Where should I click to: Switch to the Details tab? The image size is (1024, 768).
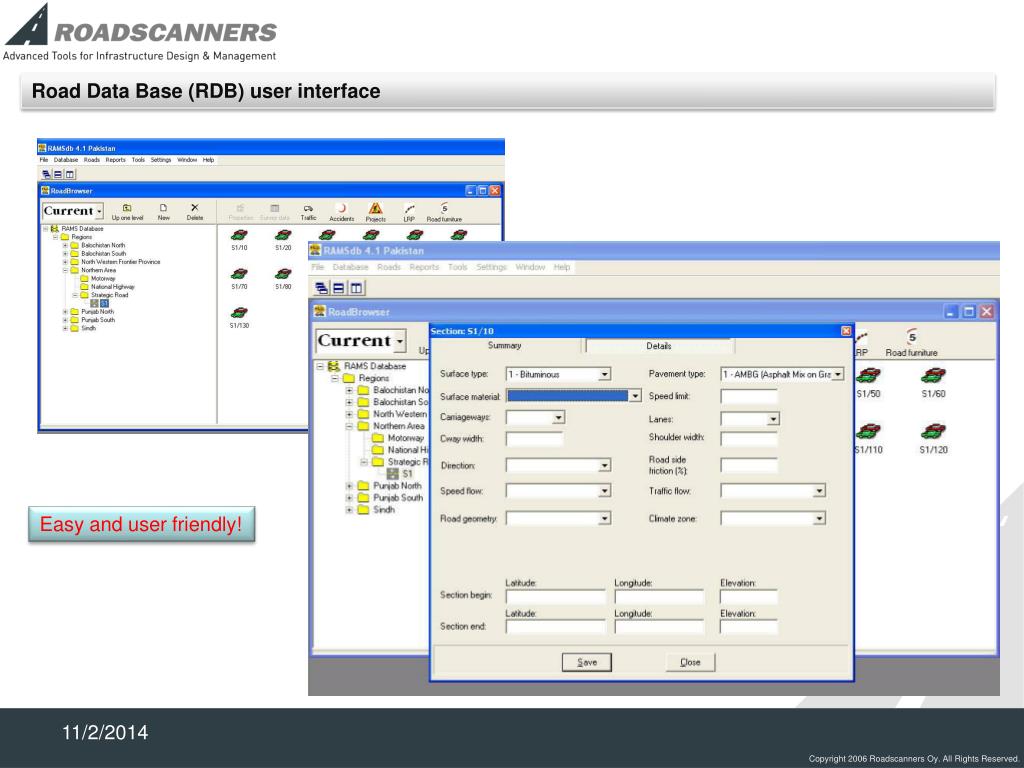659,346
